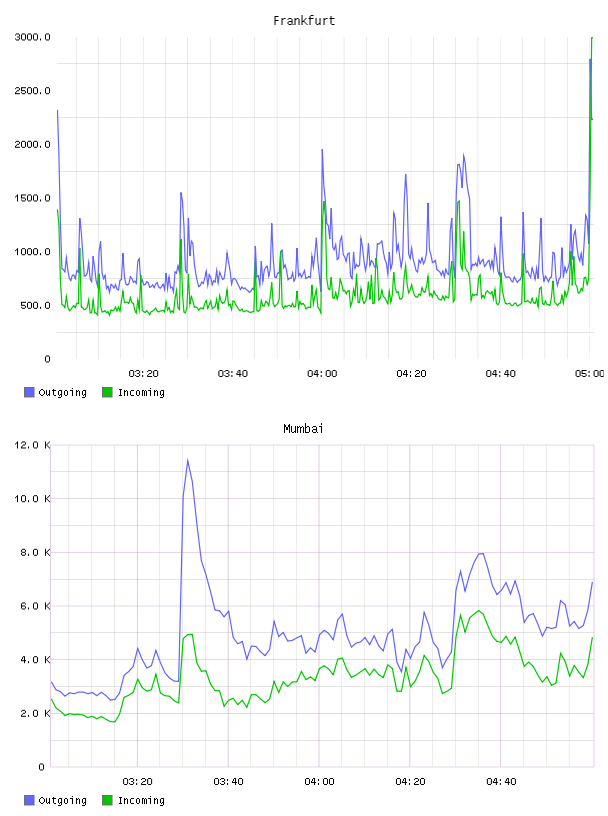Viewport: 608px width, 816px height.
Task: Click the 04:00 time label on Frankfurt chart
Action: pos(322,374)
